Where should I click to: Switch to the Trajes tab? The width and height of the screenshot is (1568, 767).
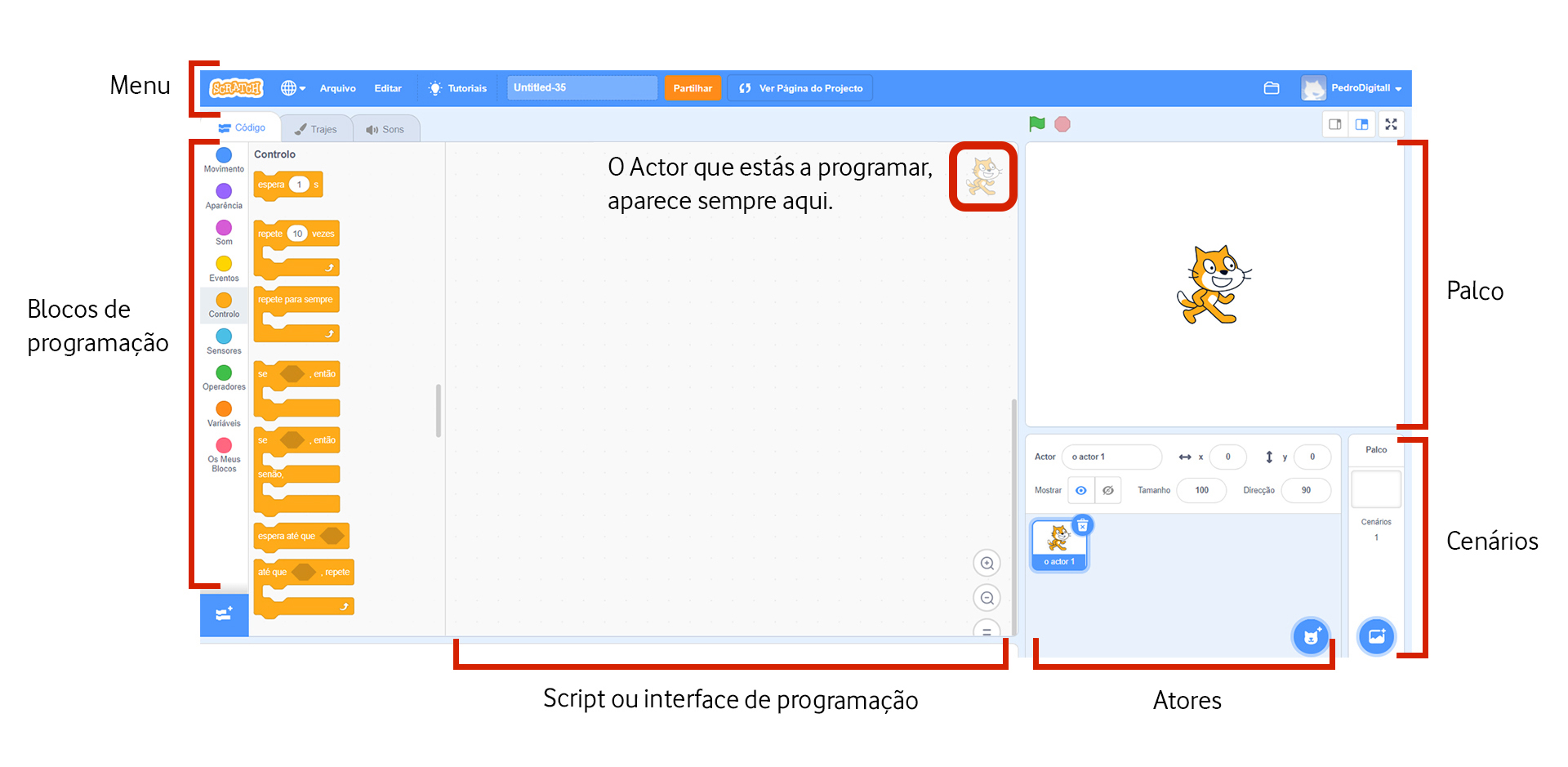click(316, 129)
